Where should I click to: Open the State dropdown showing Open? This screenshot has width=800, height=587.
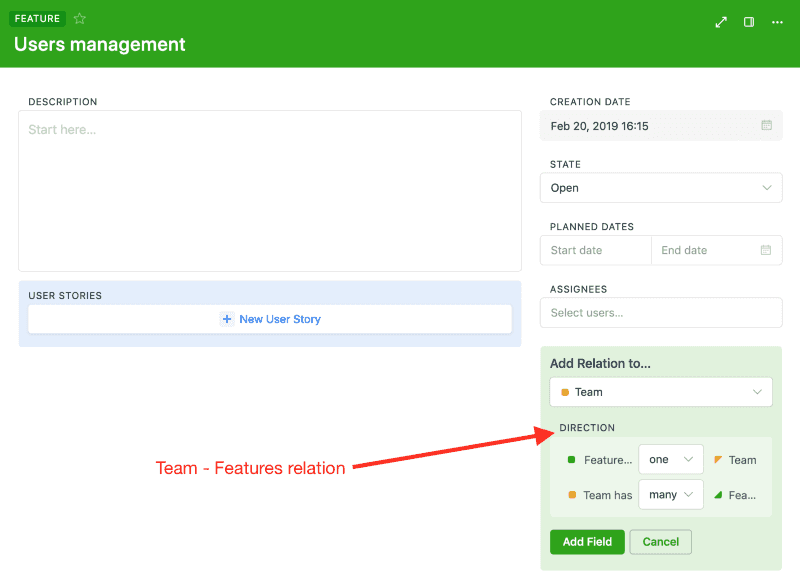pyautogui.click(x=660, y=188)
